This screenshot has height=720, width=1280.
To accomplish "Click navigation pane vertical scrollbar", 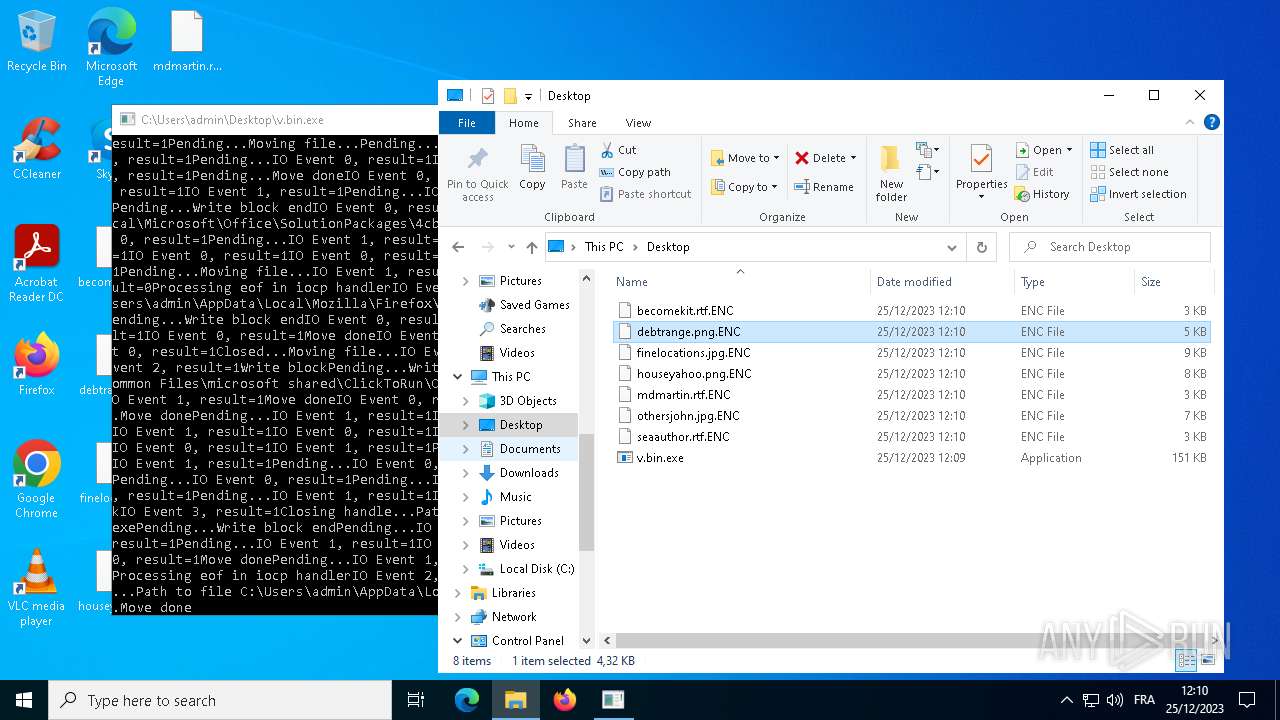I will 587,492.
